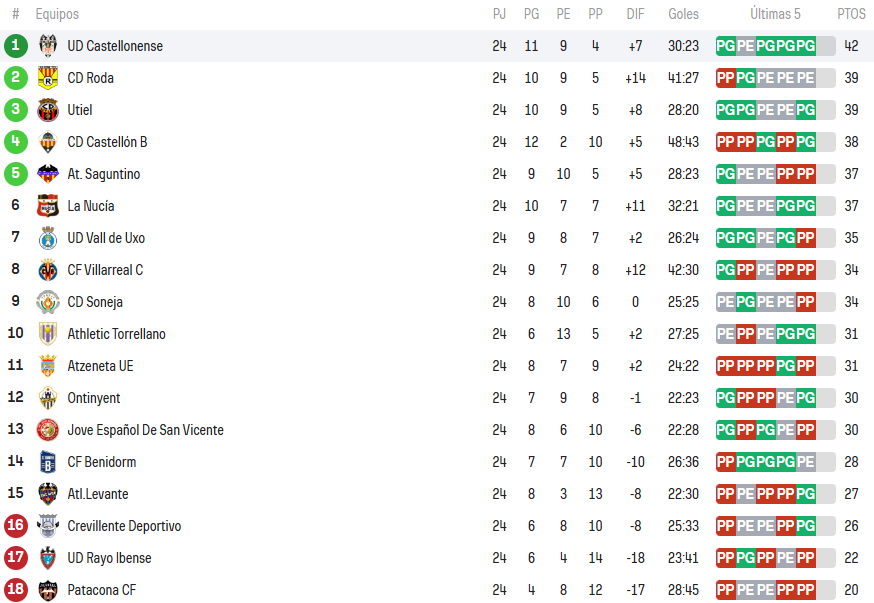Screen dimensions: 874x603
Task: Click the CD Roda crest icon
Action: [48, 78]
